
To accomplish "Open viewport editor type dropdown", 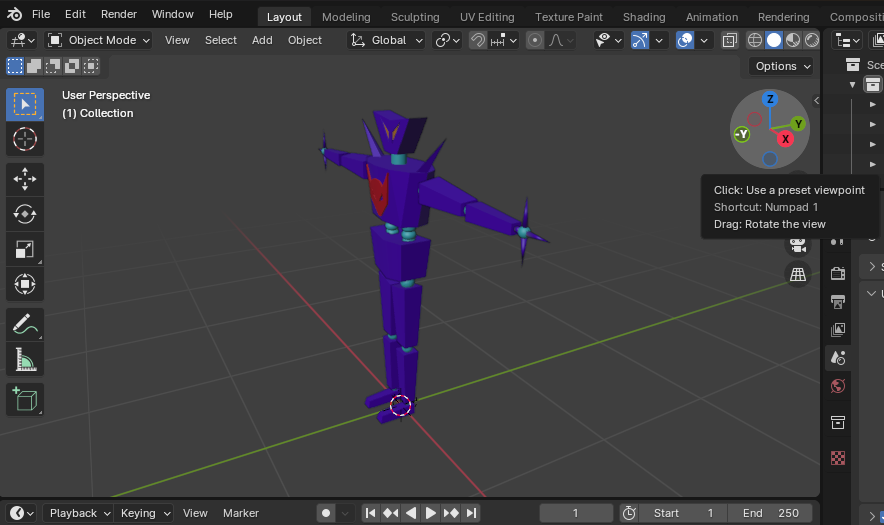I will point(22,40).
